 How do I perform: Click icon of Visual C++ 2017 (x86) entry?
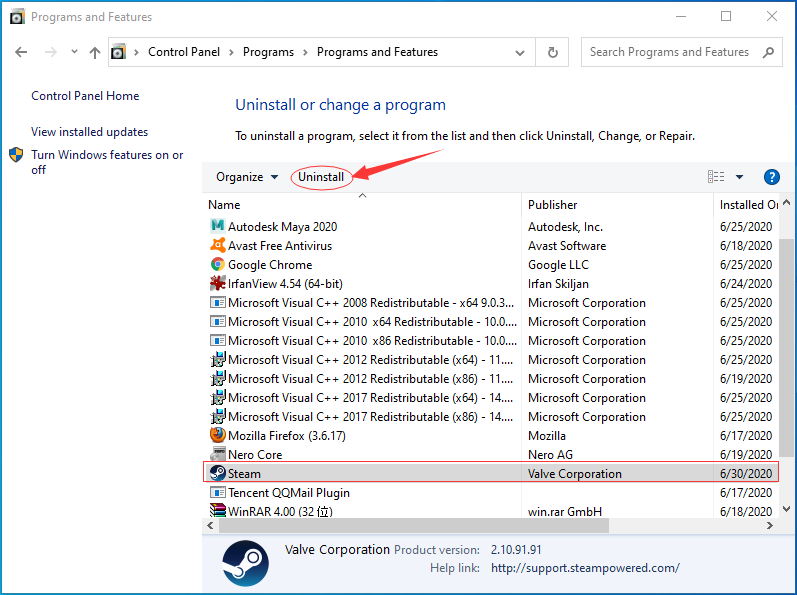click(218, 416)
